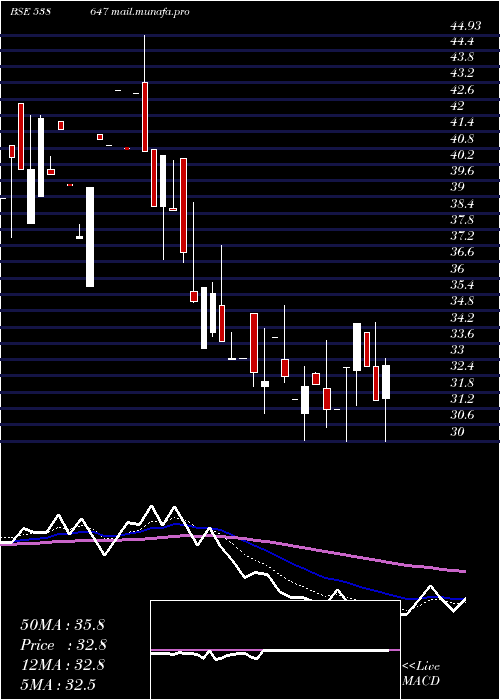
Task: Click the 32.4 price axis label
Action: click(x=462, y=367)
